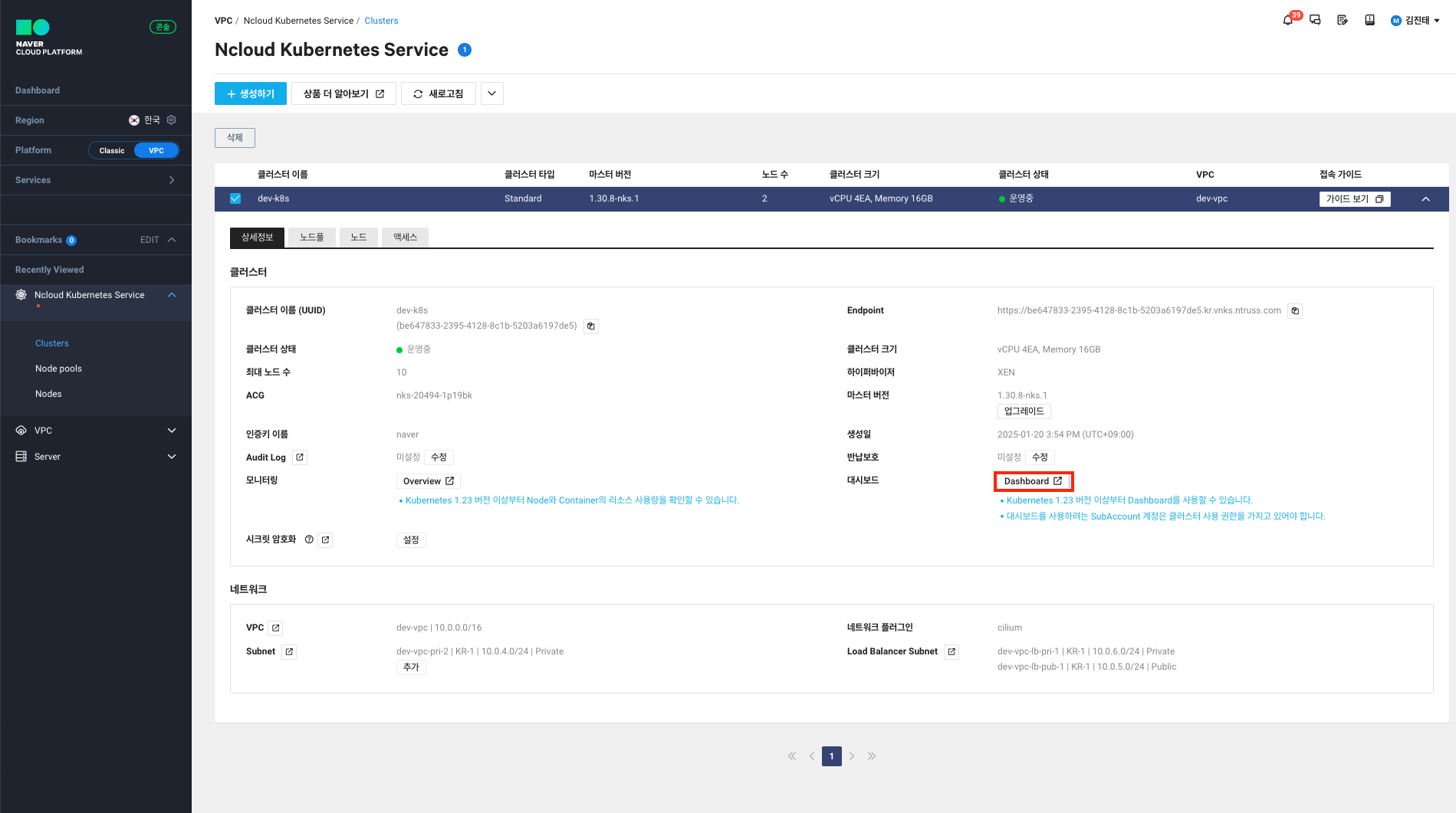The width and height of the screenshot is (1456, 813).
Task: Click Clusters in the breadcrumb
Action: [x=381, y=21]
